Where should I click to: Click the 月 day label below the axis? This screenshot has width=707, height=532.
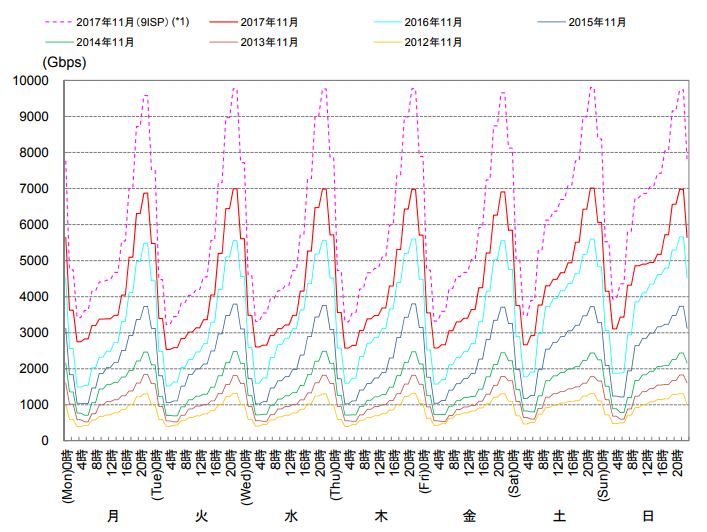[x=113, y=516]
